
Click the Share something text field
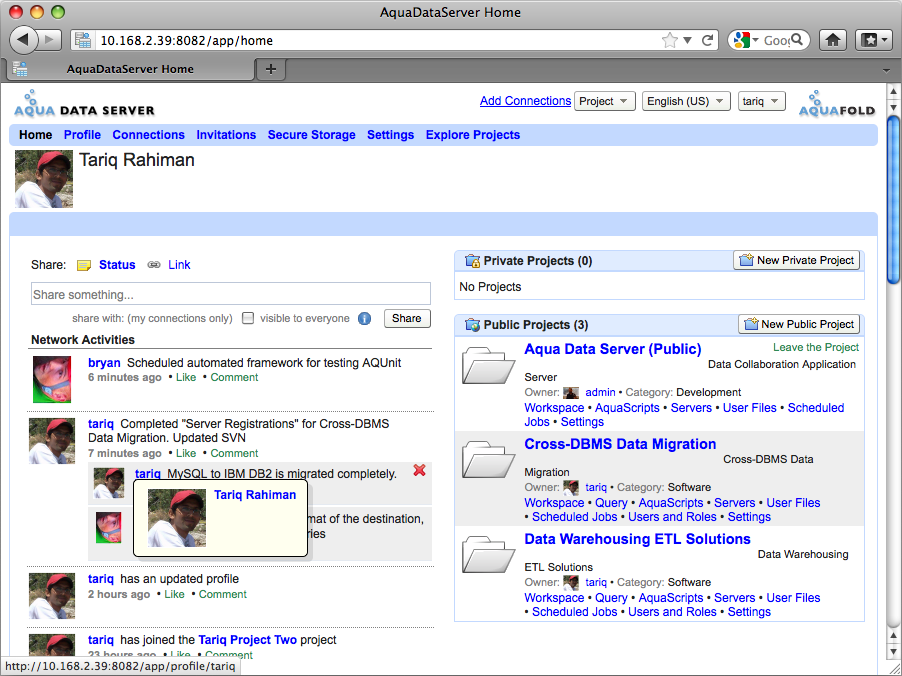[x=231, y=293]
